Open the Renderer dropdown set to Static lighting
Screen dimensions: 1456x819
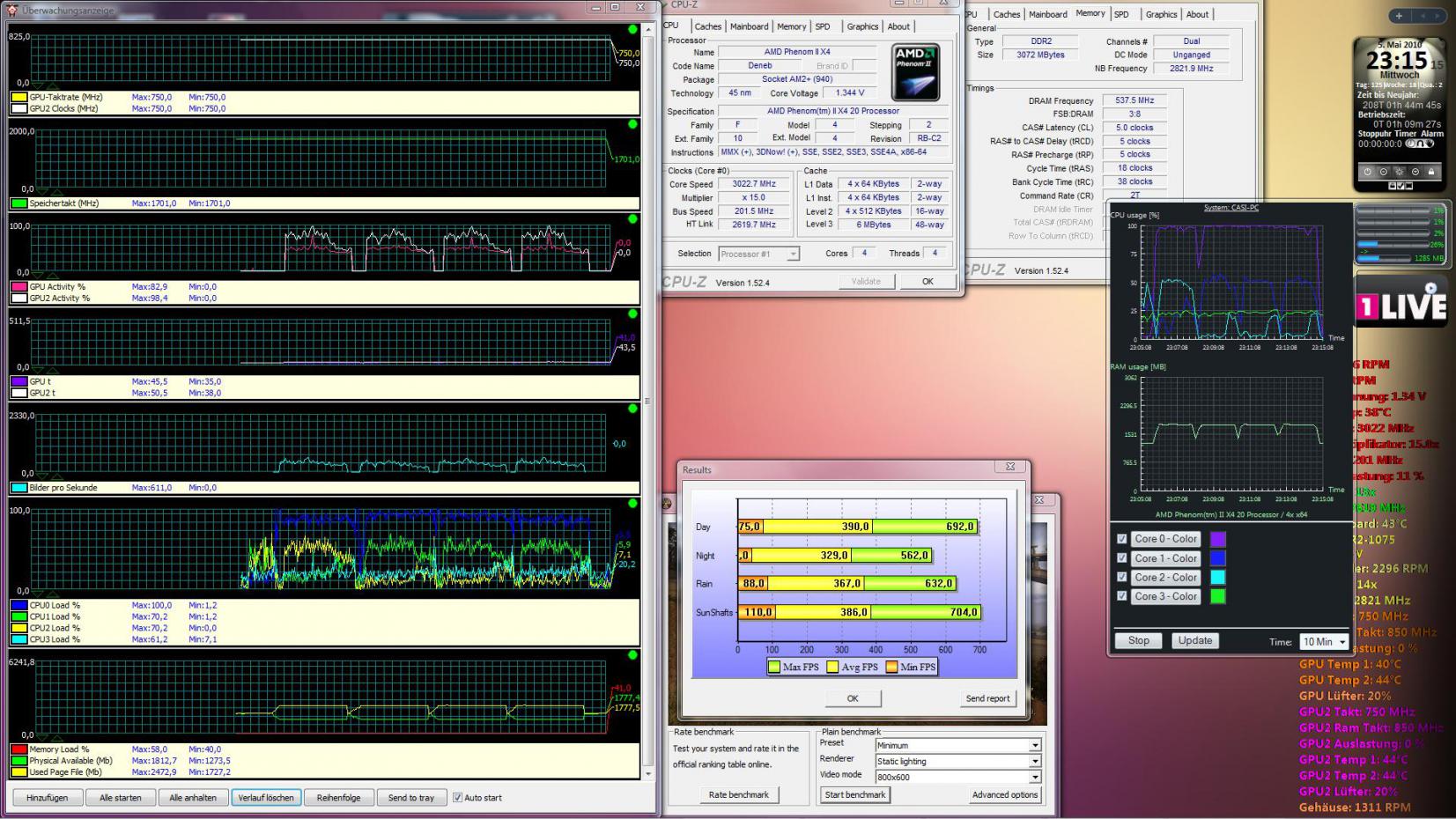(x=958, y=761)
